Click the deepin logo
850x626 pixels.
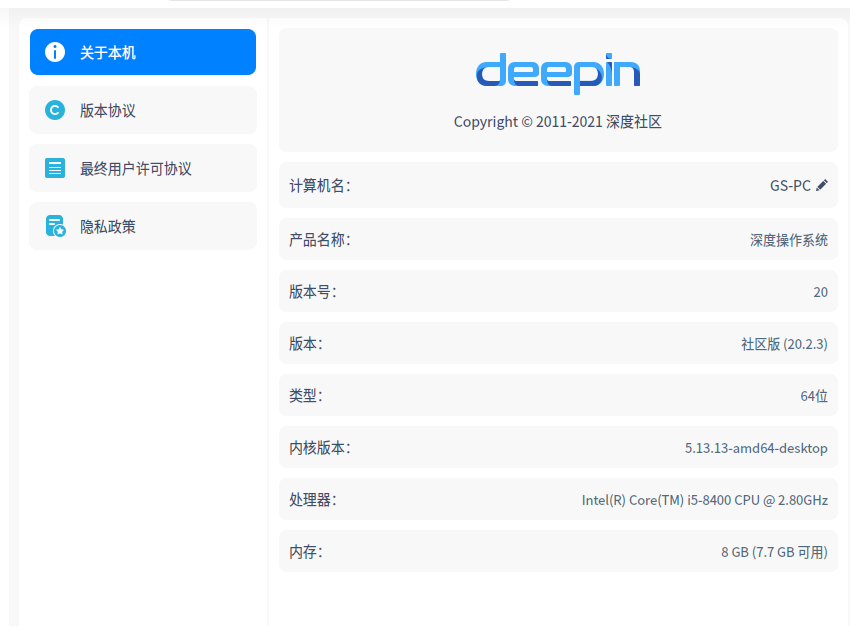coord(558,73)
